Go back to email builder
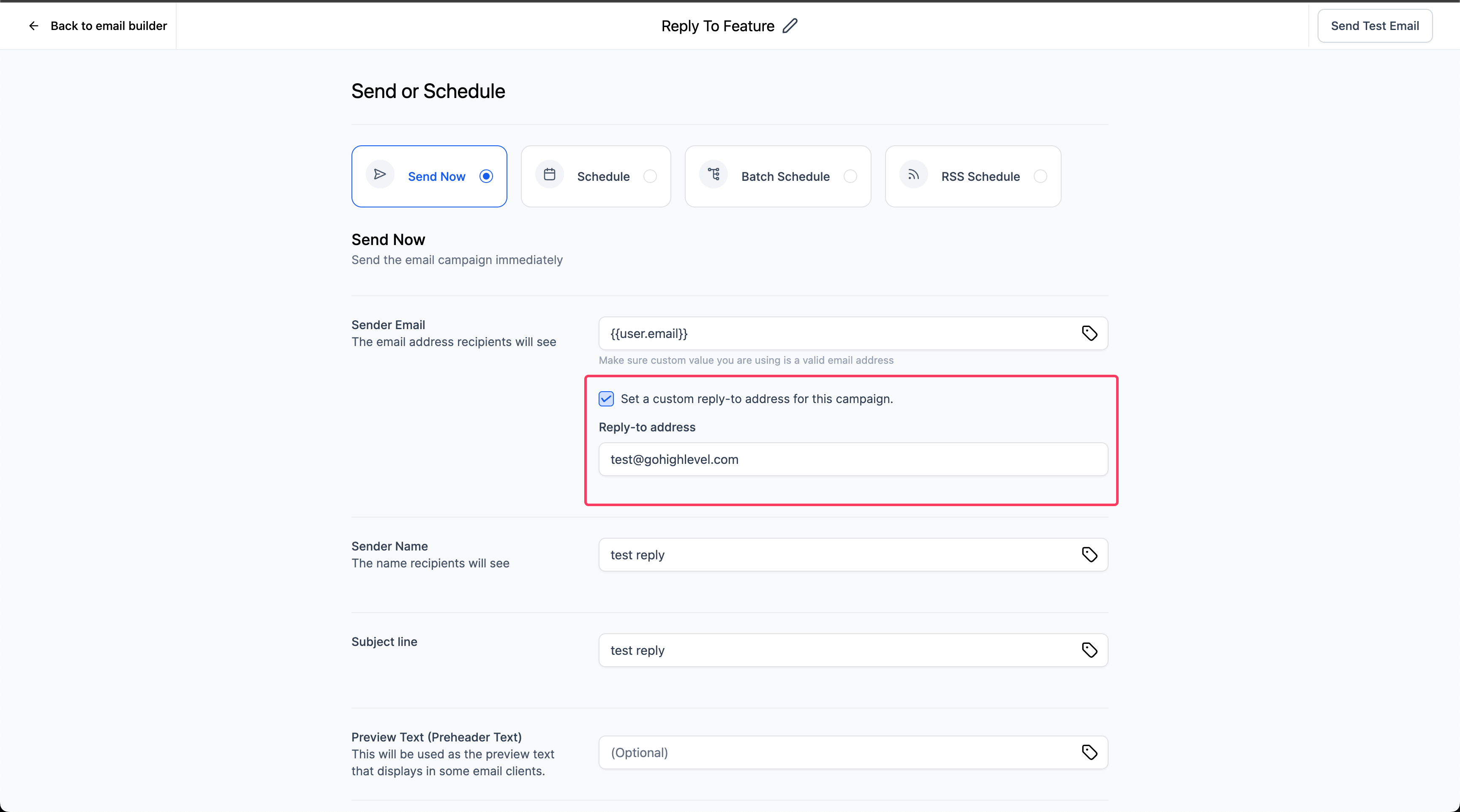 108,26
